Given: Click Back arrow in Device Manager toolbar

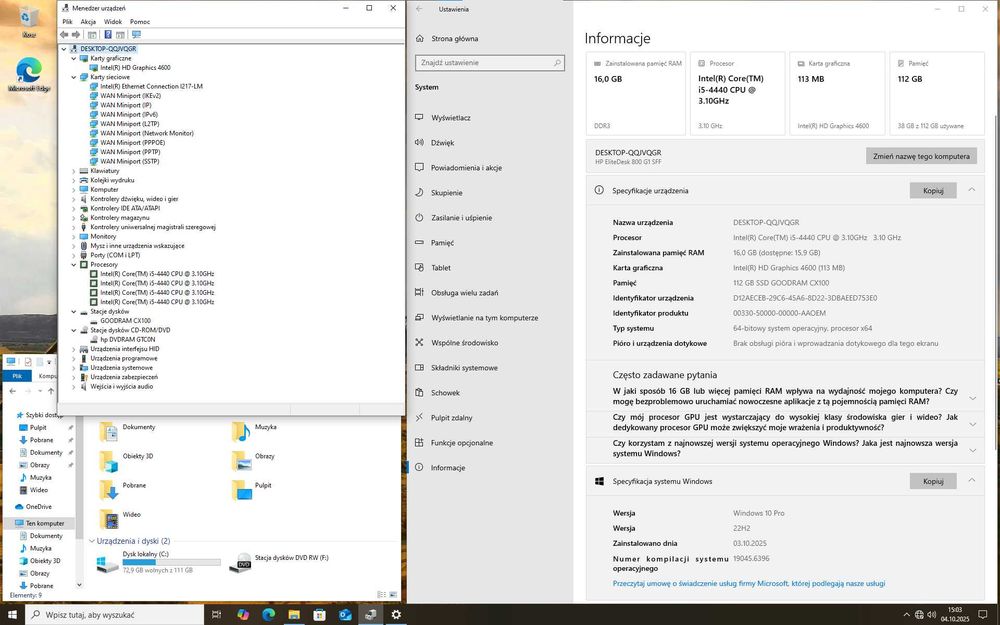Looking at the screenshot, I should 64,34.
